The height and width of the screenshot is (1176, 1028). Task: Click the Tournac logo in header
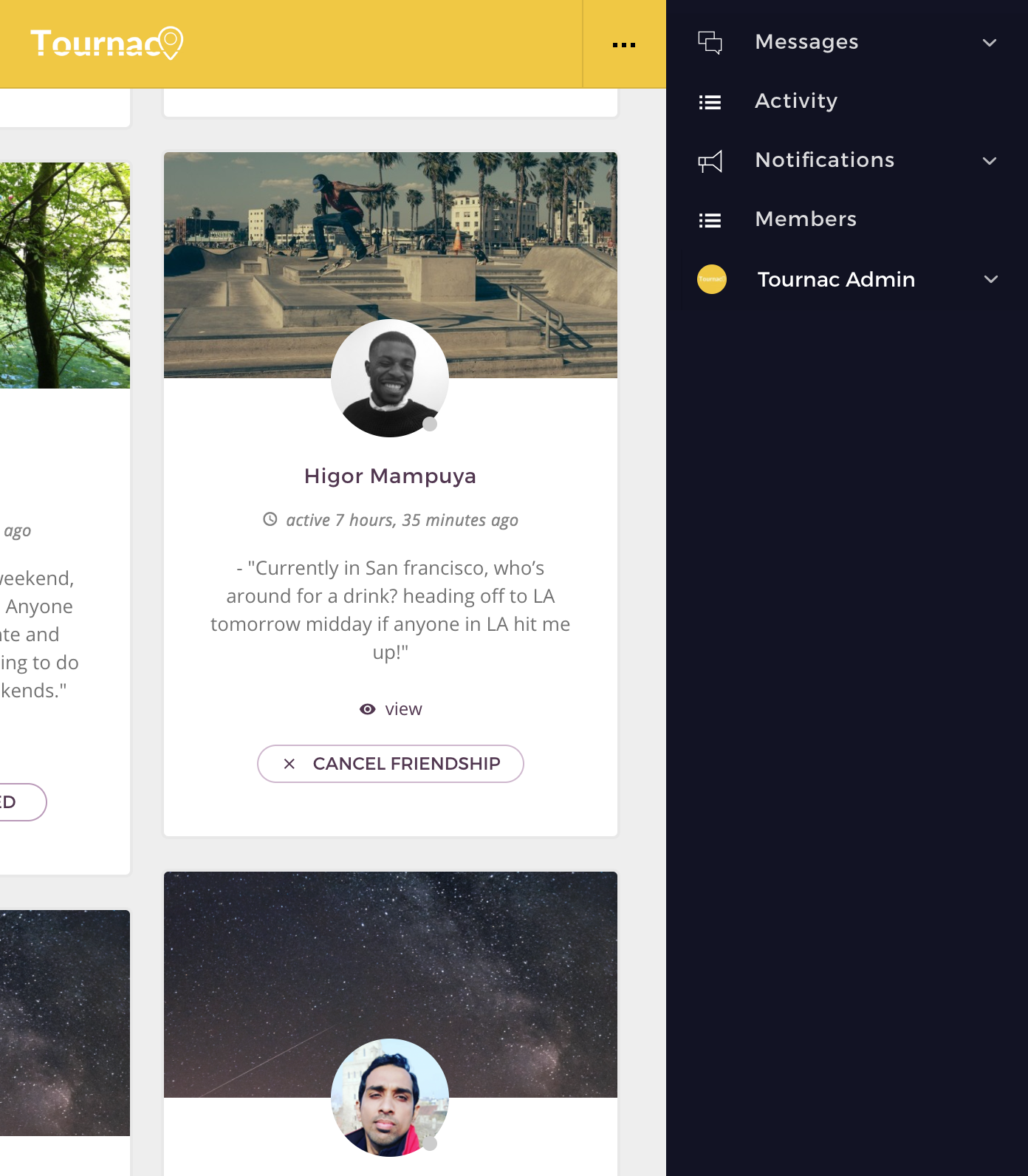point(106,44)
